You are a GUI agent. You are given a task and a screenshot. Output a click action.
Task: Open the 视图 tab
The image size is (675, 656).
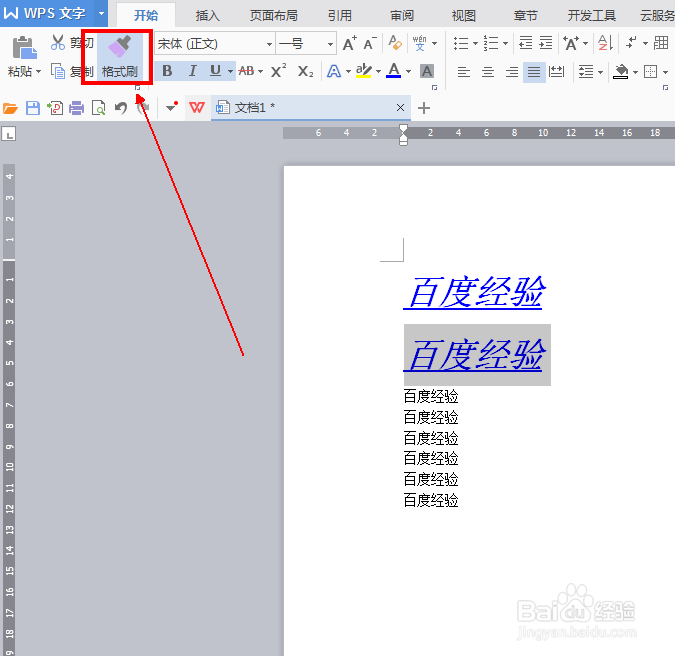464,15
